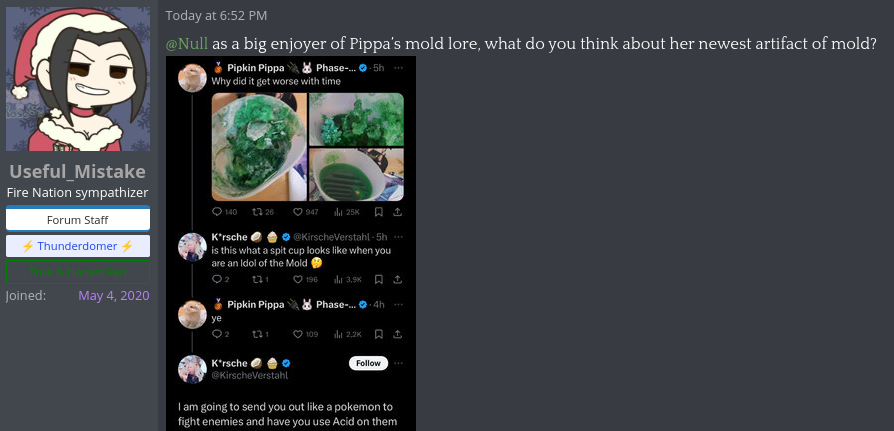Screen dimensions: 894x431
Task: Bookmark the top Pipkin Pippa tweet
Action: (x=378, y=212)
